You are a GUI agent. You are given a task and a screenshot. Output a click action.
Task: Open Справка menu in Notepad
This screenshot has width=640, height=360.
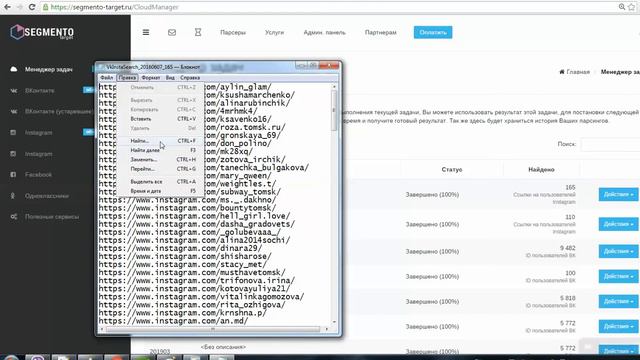[190, 78]
